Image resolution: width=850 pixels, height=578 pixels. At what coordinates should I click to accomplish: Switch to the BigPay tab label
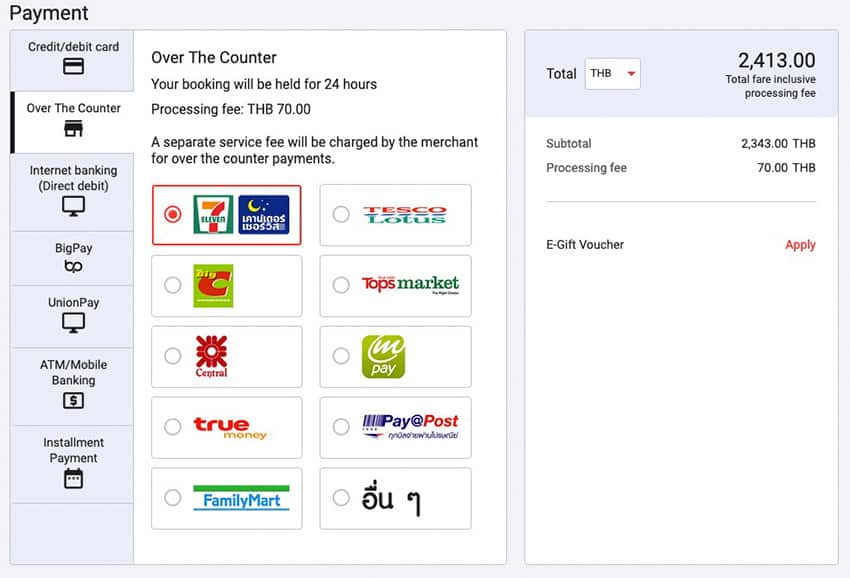tap(73, 248)
